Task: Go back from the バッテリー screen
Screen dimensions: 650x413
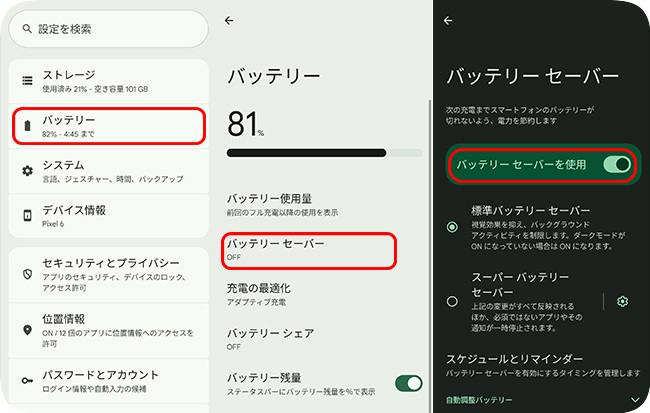Action: (229, 20)
